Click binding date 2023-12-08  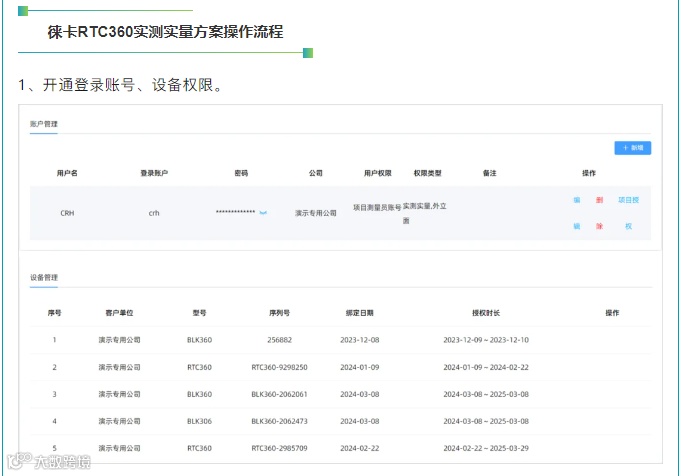point(360,340)
